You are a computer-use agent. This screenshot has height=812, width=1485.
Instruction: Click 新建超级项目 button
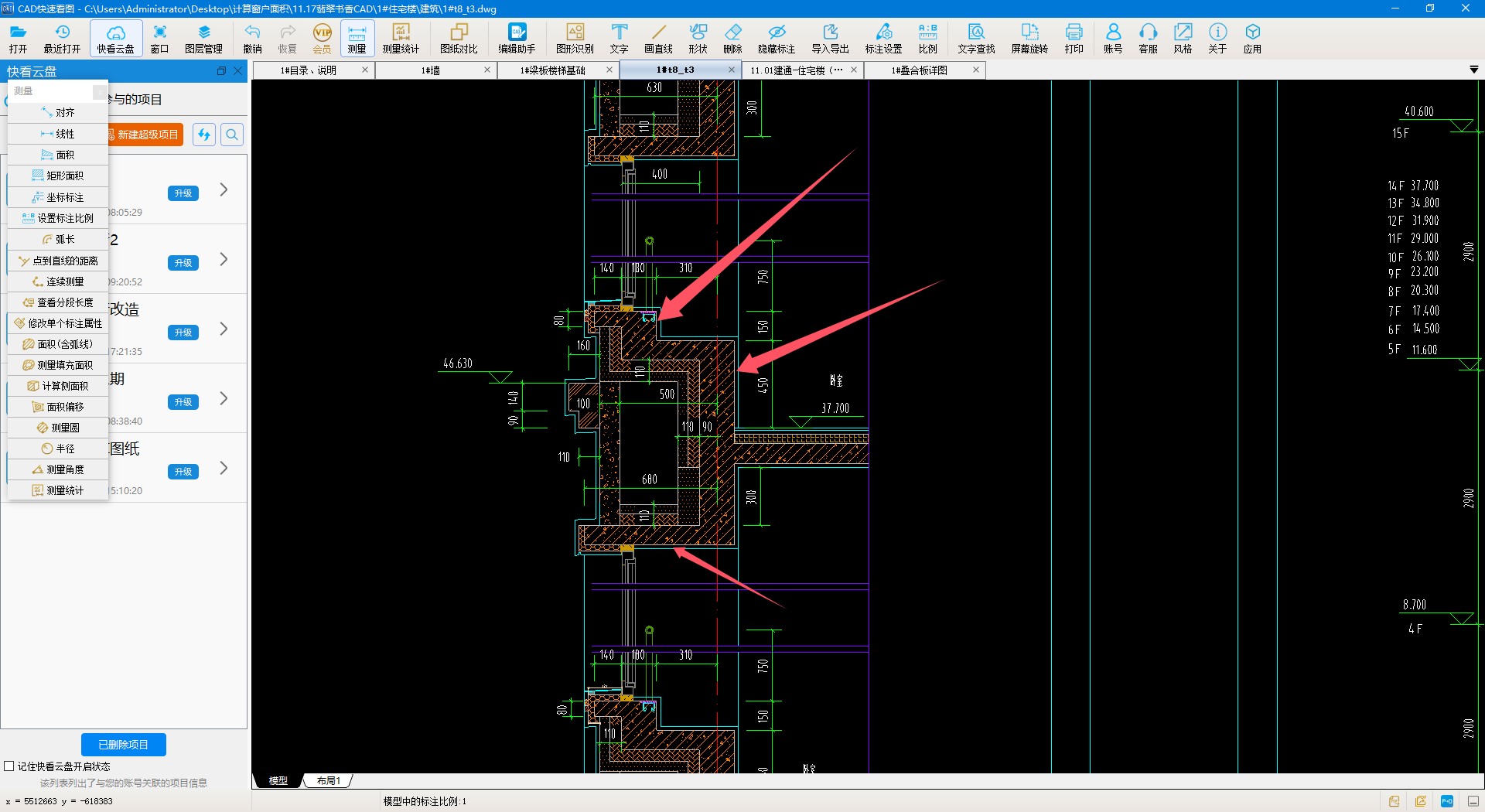[145, 135]
